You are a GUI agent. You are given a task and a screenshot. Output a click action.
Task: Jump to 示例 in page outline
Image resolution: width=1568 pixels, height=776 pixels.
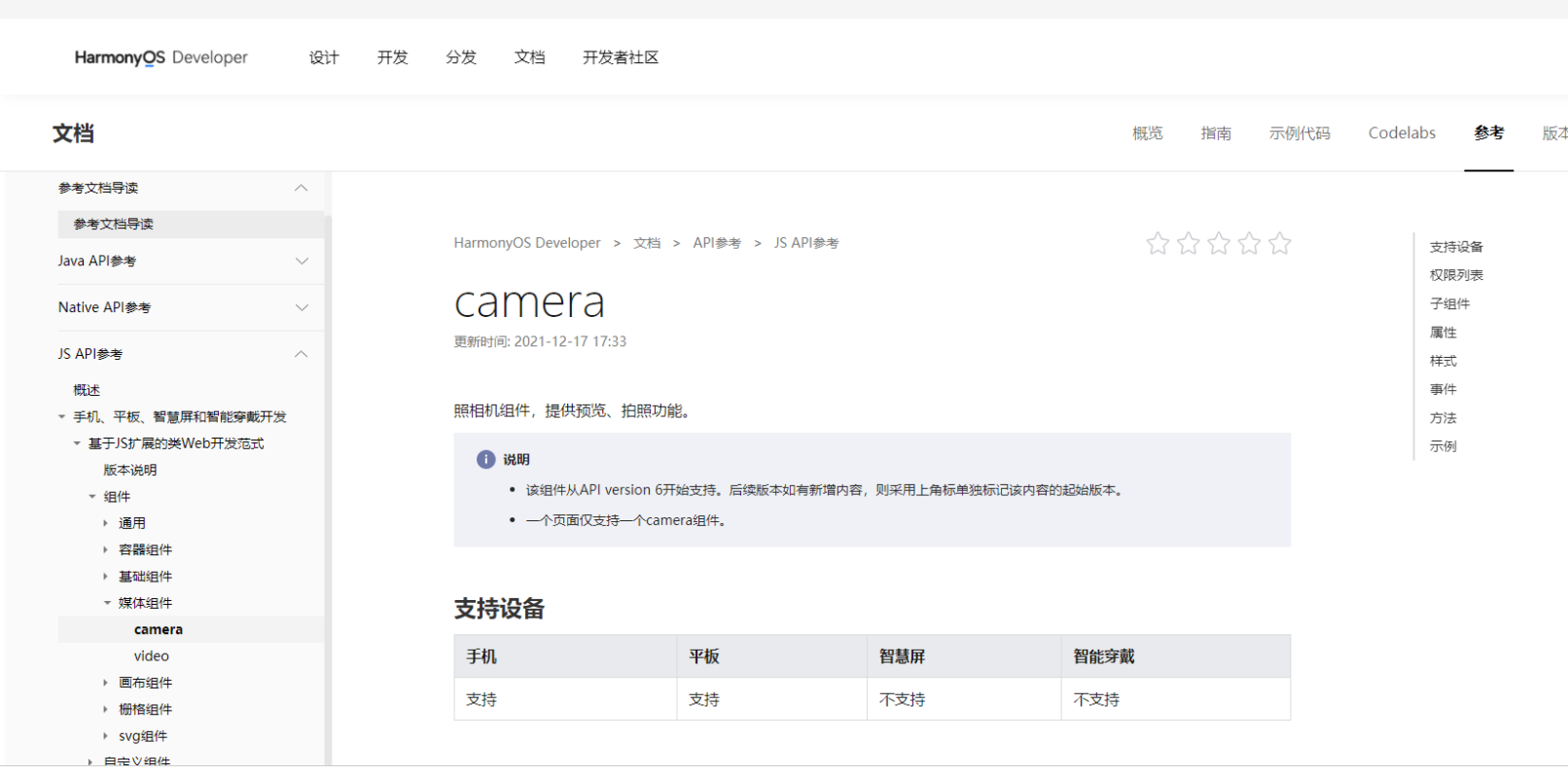[1443, 446]
